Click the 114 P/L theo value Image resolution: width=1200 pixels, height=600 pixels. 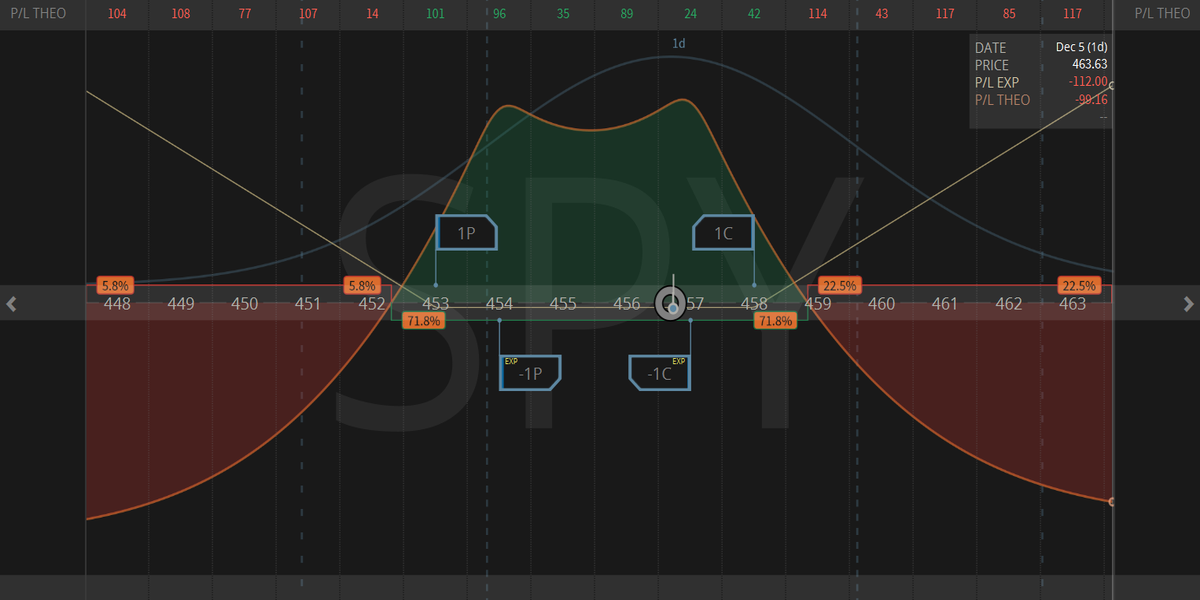[x=818, y=15]
